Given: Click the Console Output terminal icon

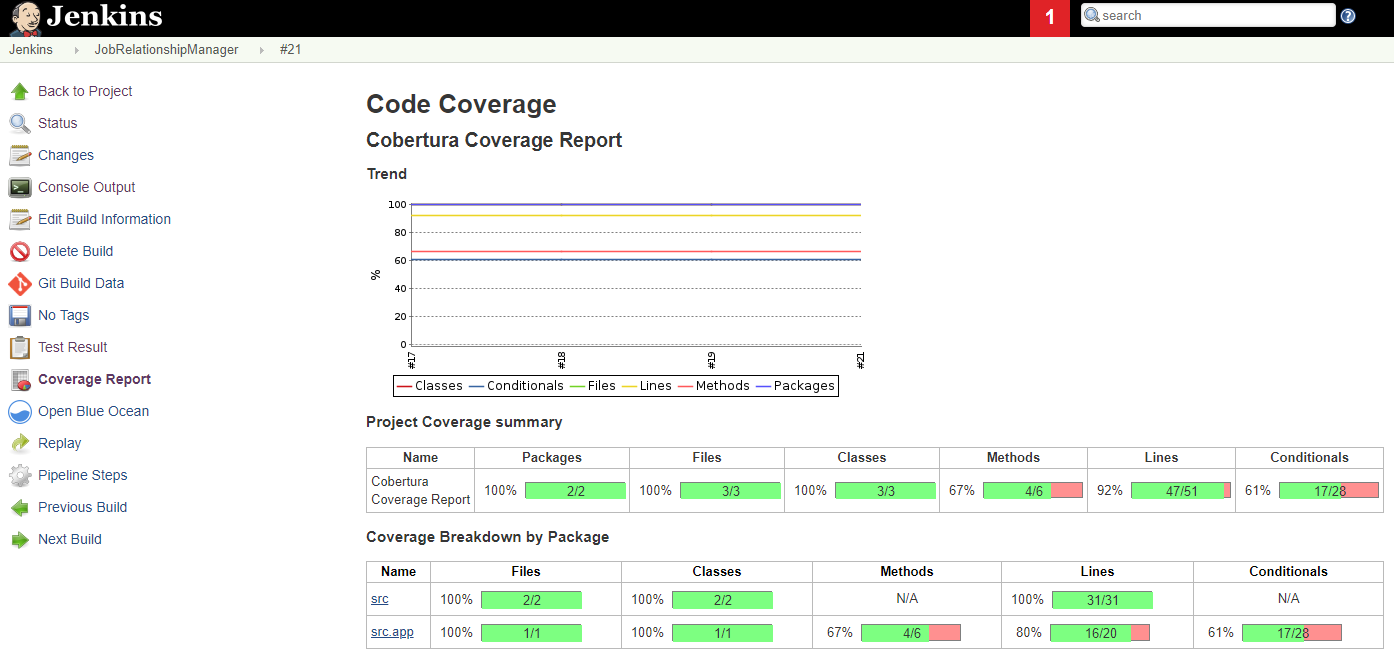Looking at the screenshot, I should click(x=20, y=187).
